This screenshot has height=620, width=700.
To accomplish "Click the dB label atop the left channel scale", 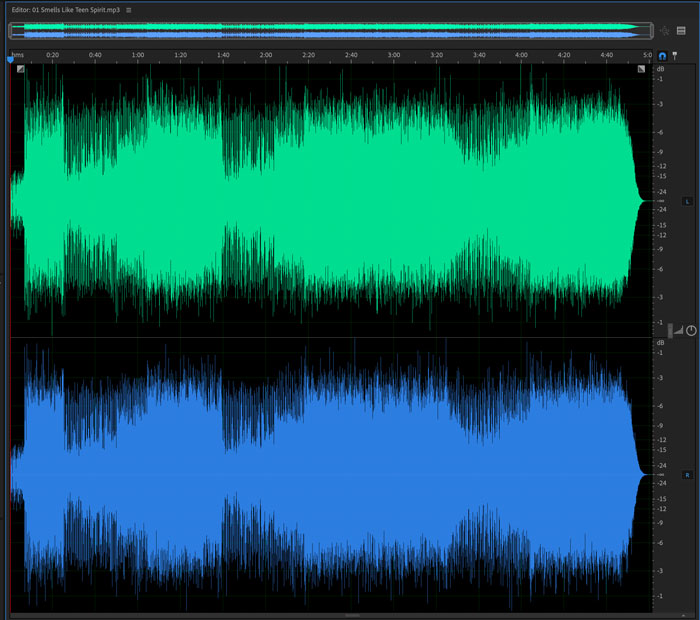I will point(660,69).
